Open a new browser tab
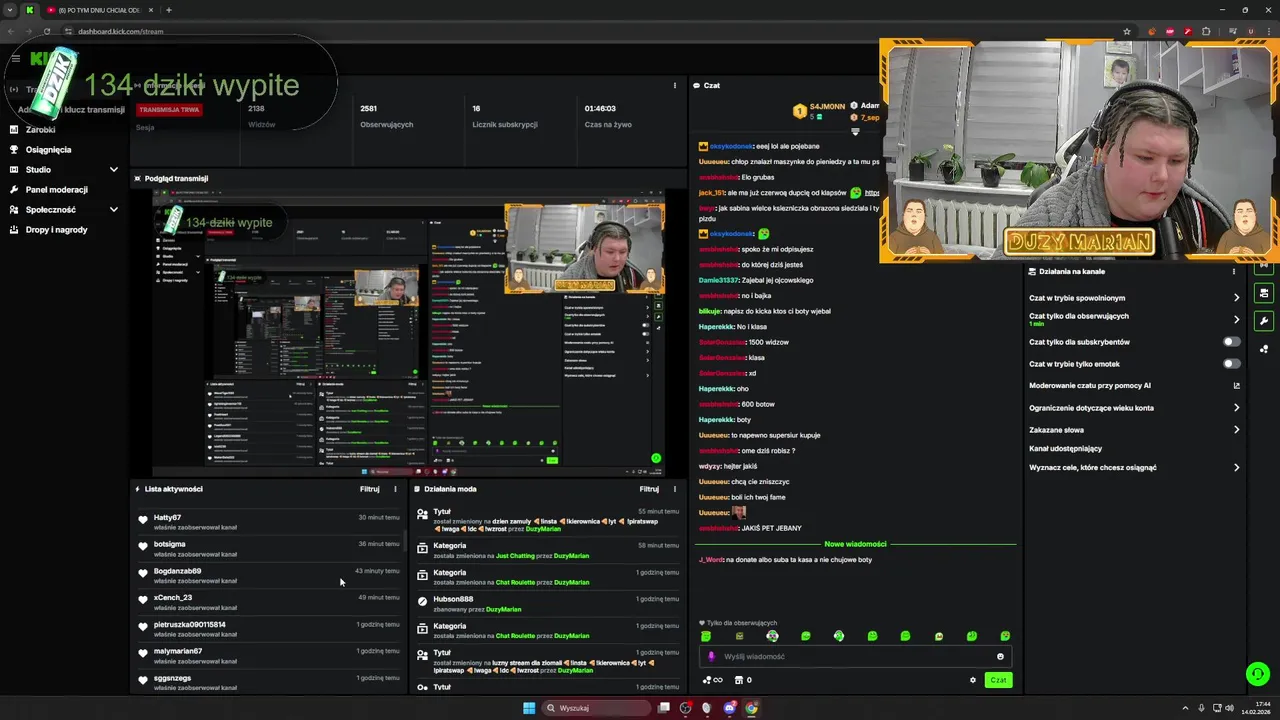This screenshot has width=1280, height=720. (x=168, y=10)
